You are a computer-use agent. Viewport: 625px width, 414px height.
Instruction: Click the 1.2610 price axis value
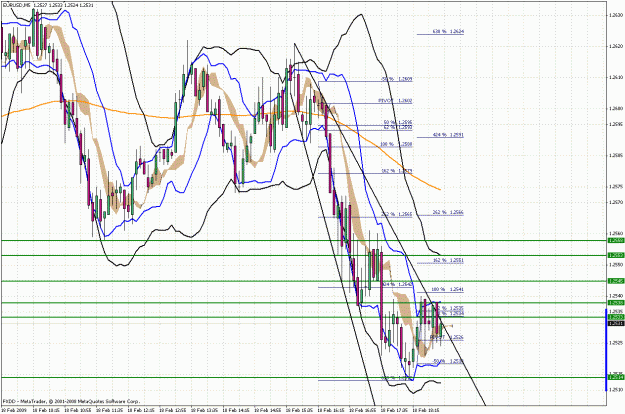[616, 77]
